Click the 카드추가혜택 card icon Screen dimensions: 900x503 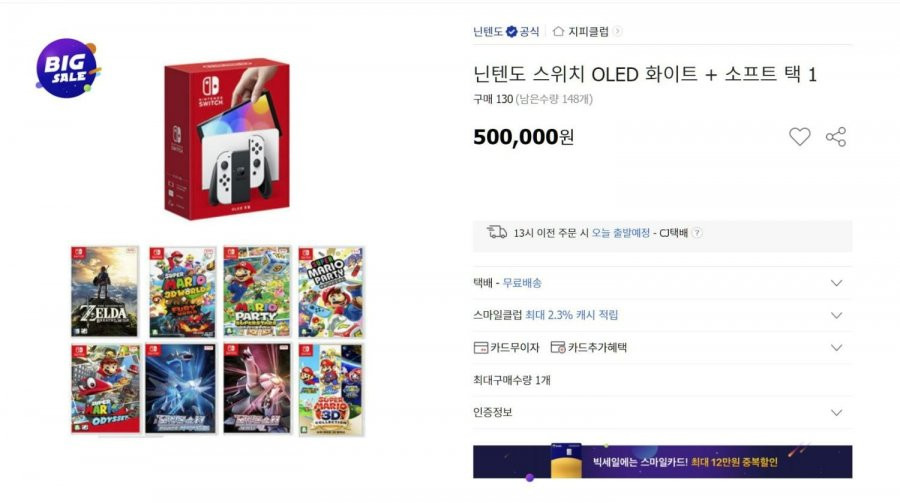click(557, 347)
